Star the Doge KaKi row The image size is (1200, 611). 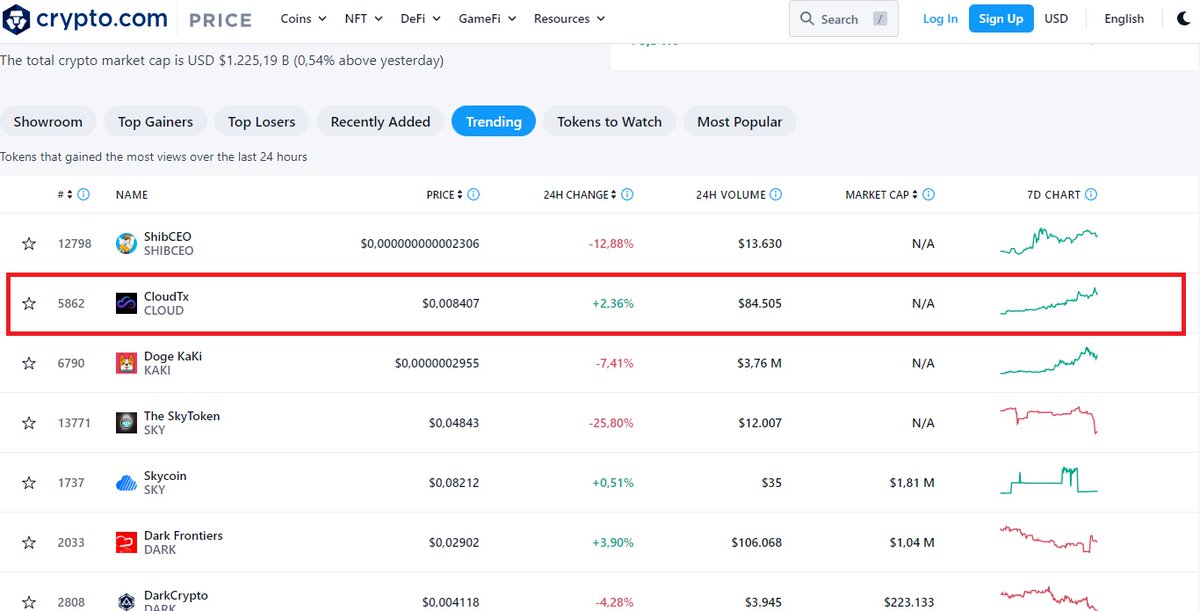(29, 363)
